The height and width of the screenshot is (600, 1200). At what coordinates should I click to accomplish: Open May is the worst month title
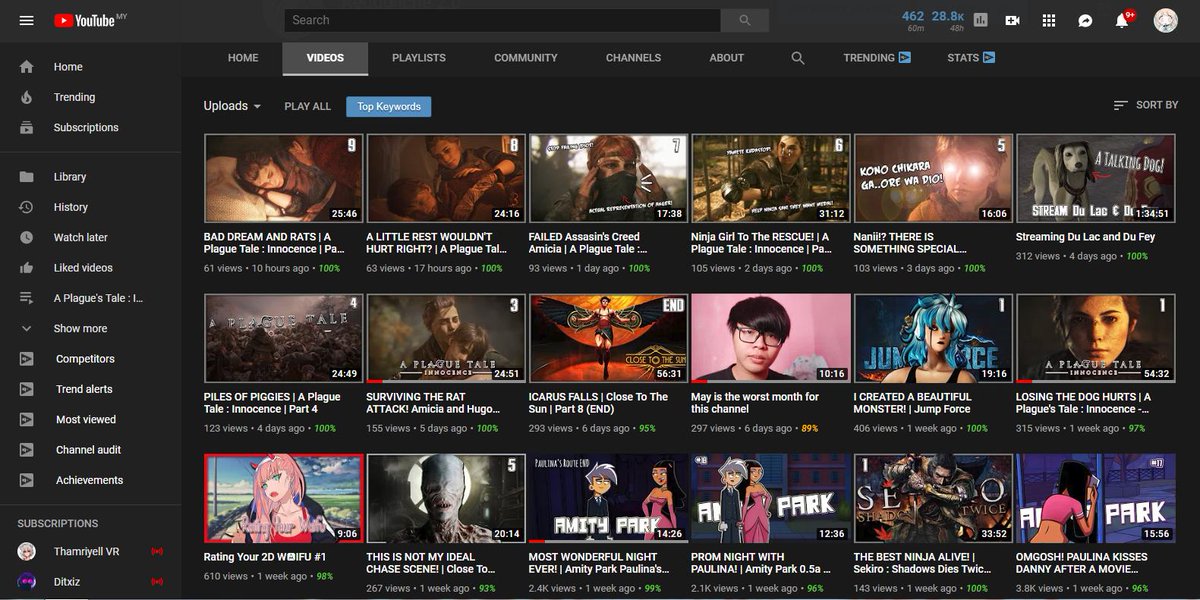(755, 403)
